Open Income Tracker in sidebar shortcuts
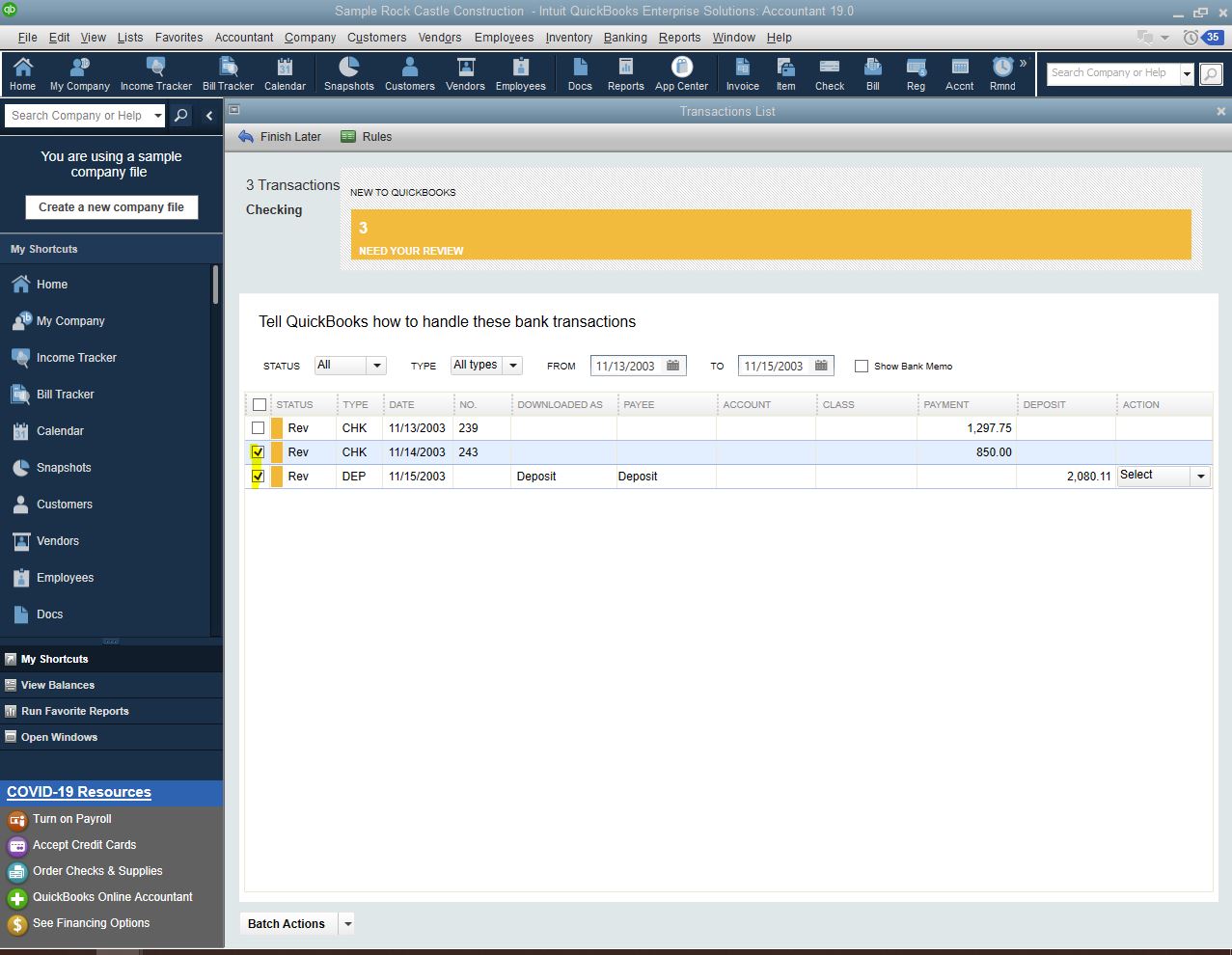 pyautogui.click(x=76, y=358)
